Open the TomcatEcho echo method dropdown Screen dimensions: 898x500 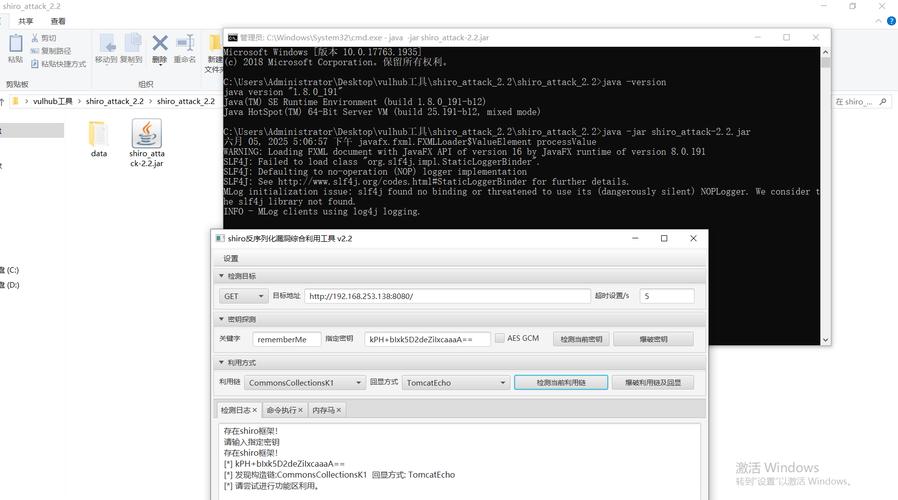point(455,383)
